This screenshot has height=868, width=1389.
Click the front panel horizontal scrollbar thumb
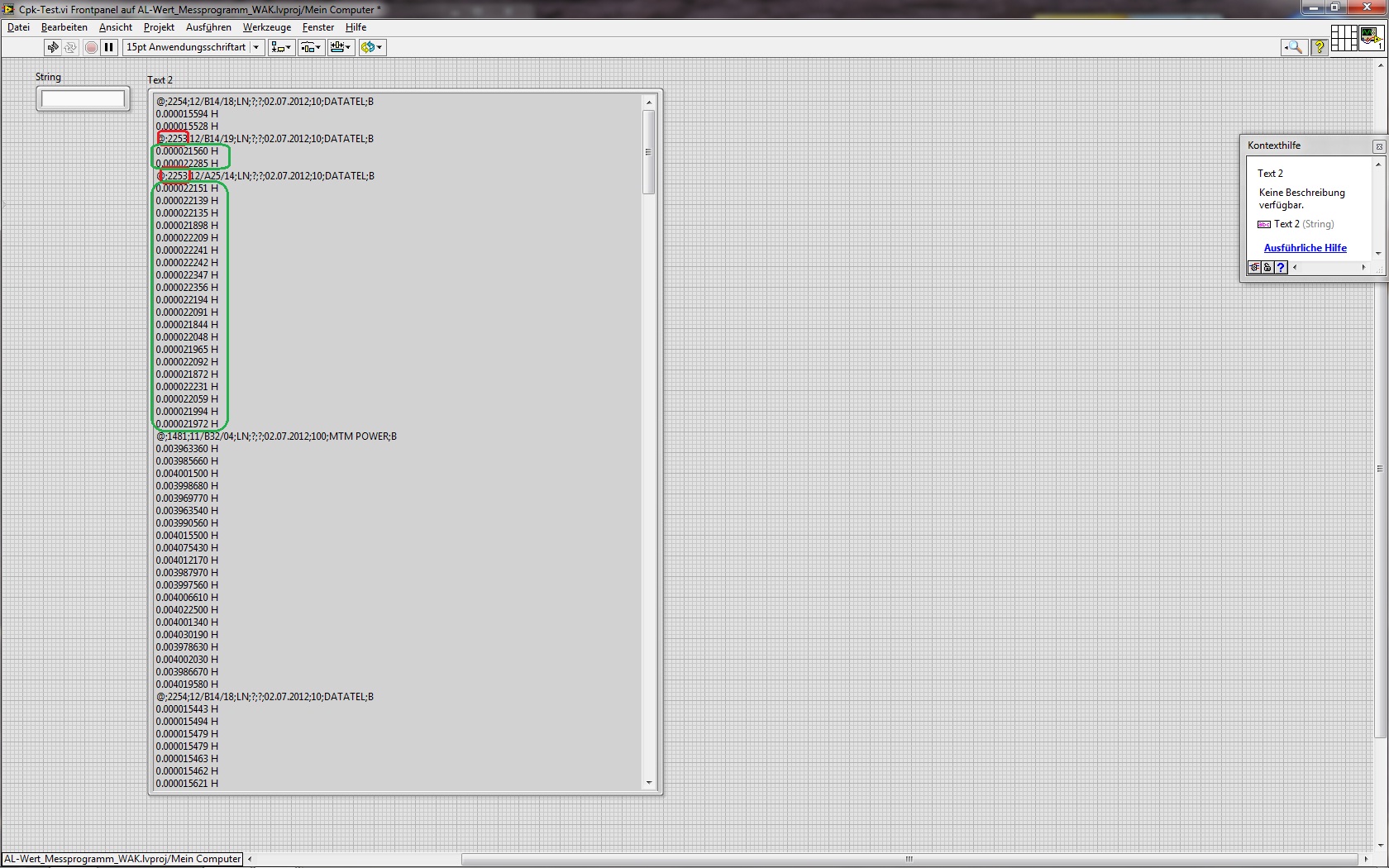(909, 859)
